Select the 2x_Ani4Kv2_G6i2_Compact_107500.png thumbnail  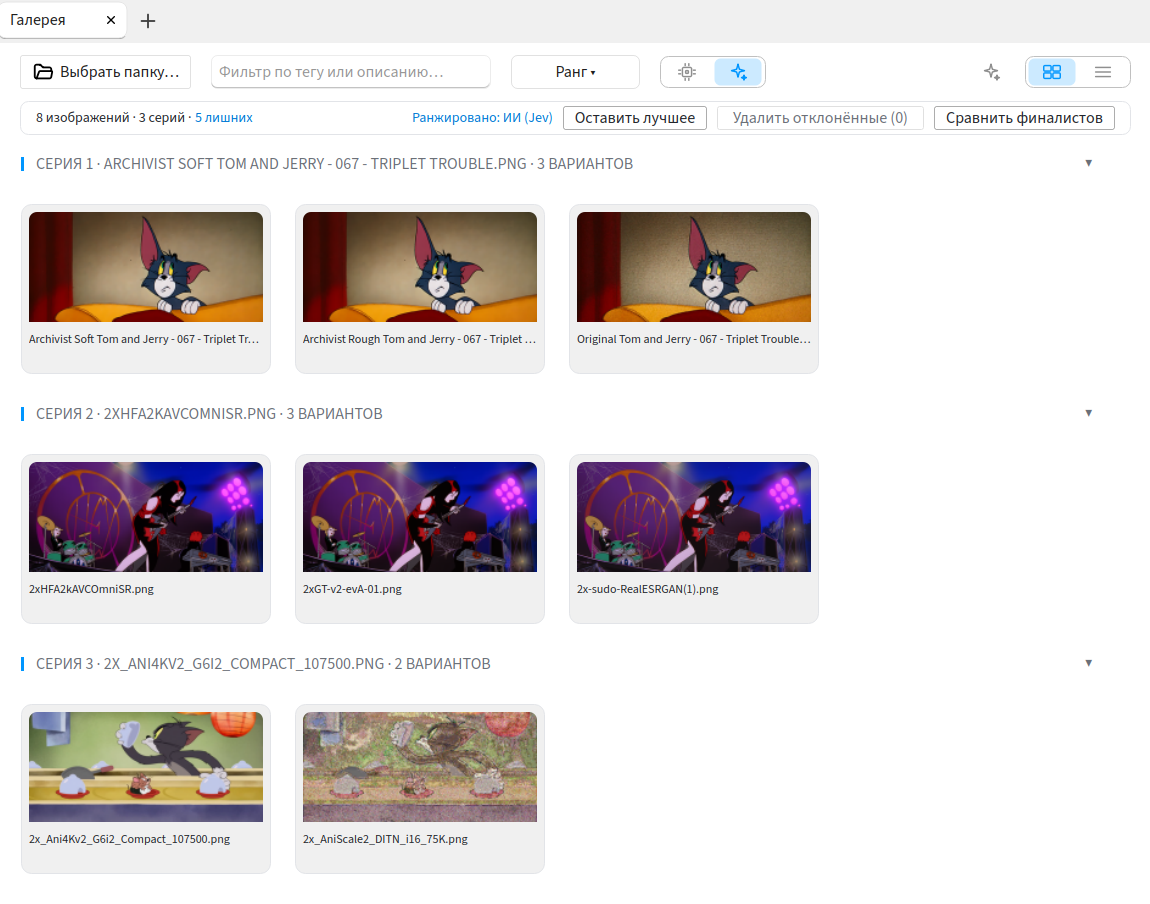pyautogui.click(x=146, y=767)
